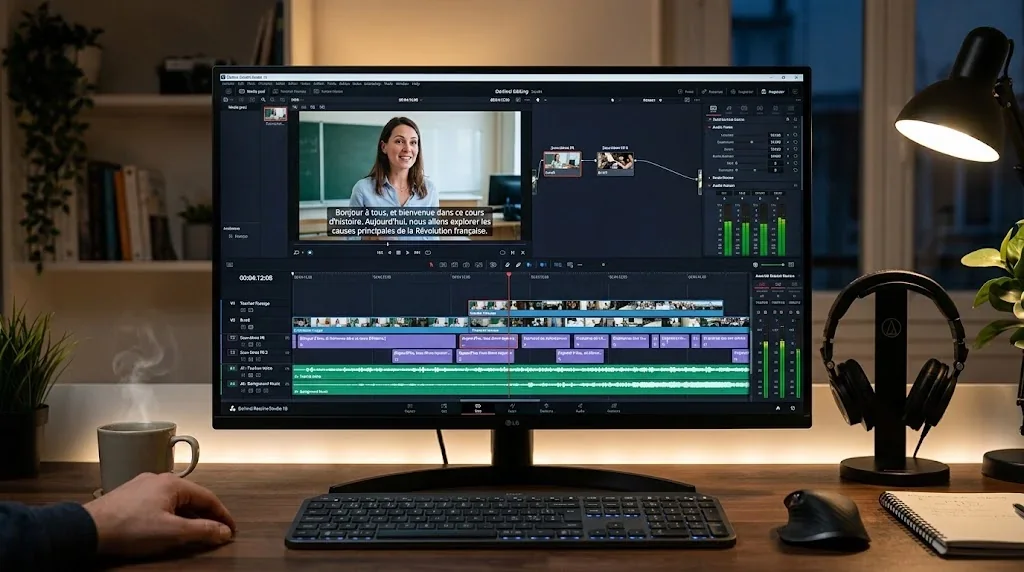
Task: Mute the Teacher Voice audio track
Action: (x=243, y=375)
